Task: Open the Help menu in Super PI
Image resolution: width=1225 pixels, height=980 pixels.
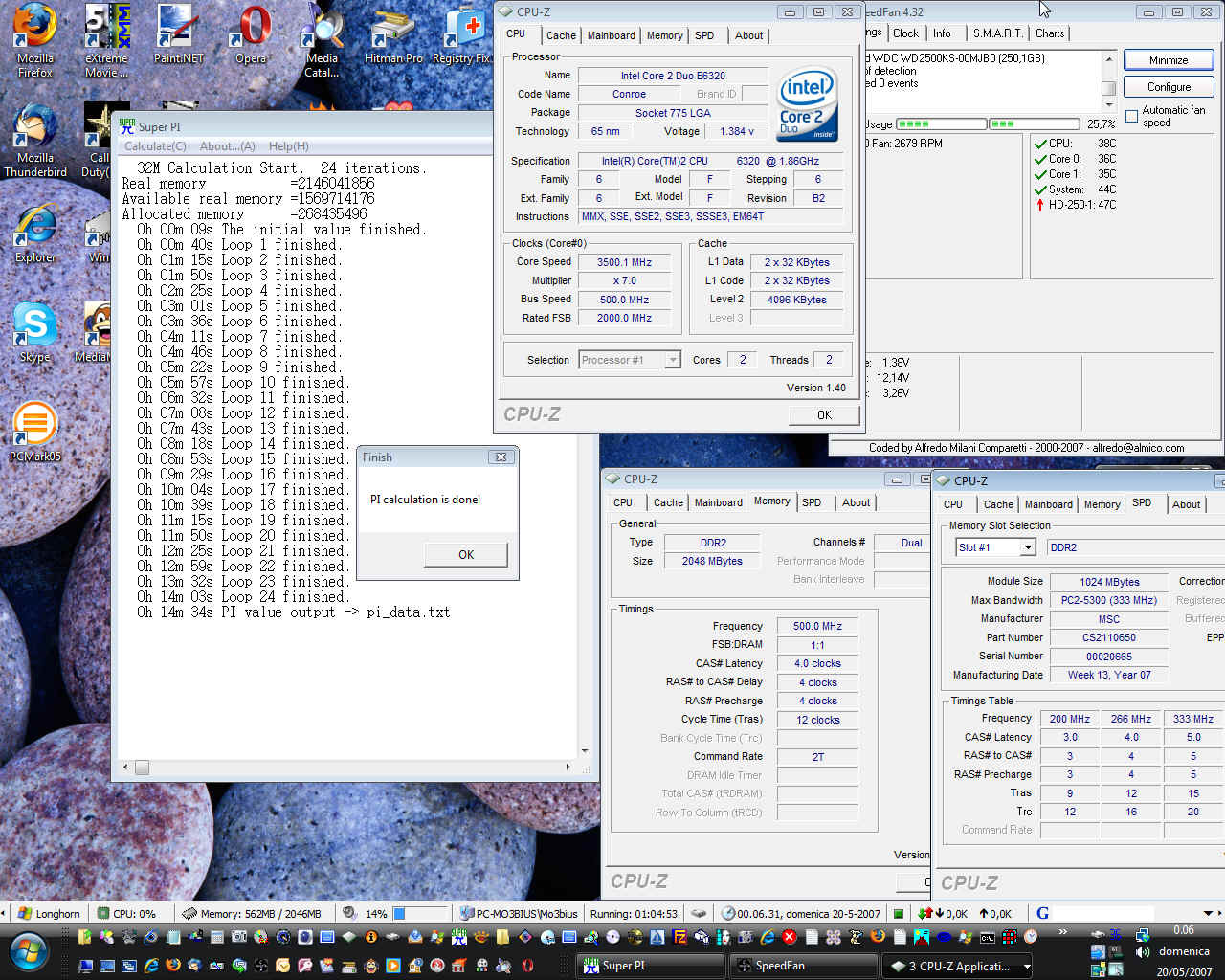Action: (288, 146)
